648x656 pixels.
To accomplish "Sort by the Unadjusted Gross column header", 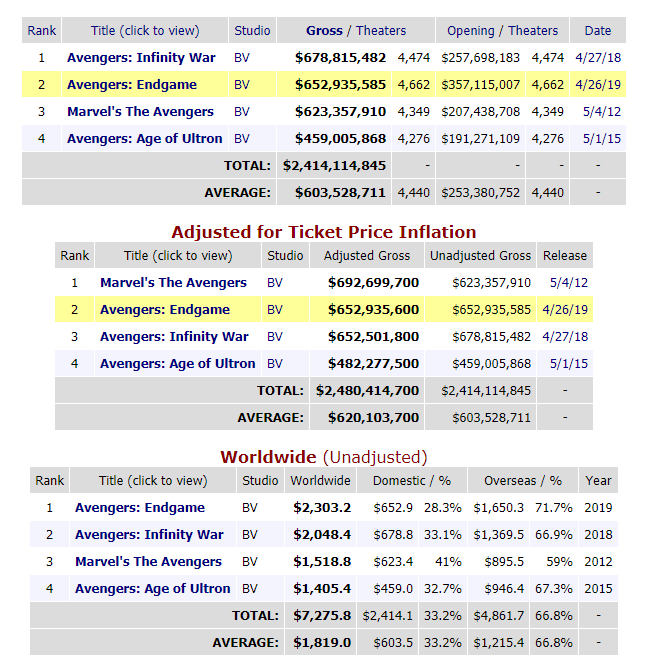I will pos(480,256).
